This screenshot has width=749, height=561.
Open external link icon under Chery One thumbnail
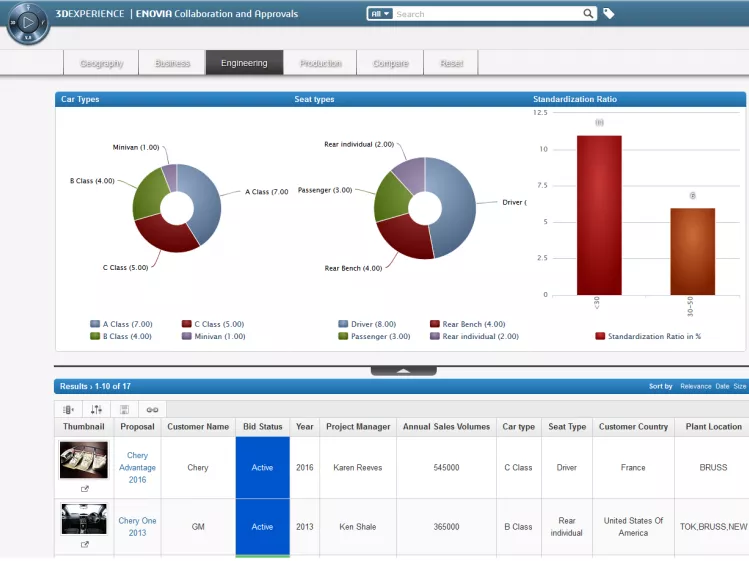pyautogui.click(x=85, y=544)
